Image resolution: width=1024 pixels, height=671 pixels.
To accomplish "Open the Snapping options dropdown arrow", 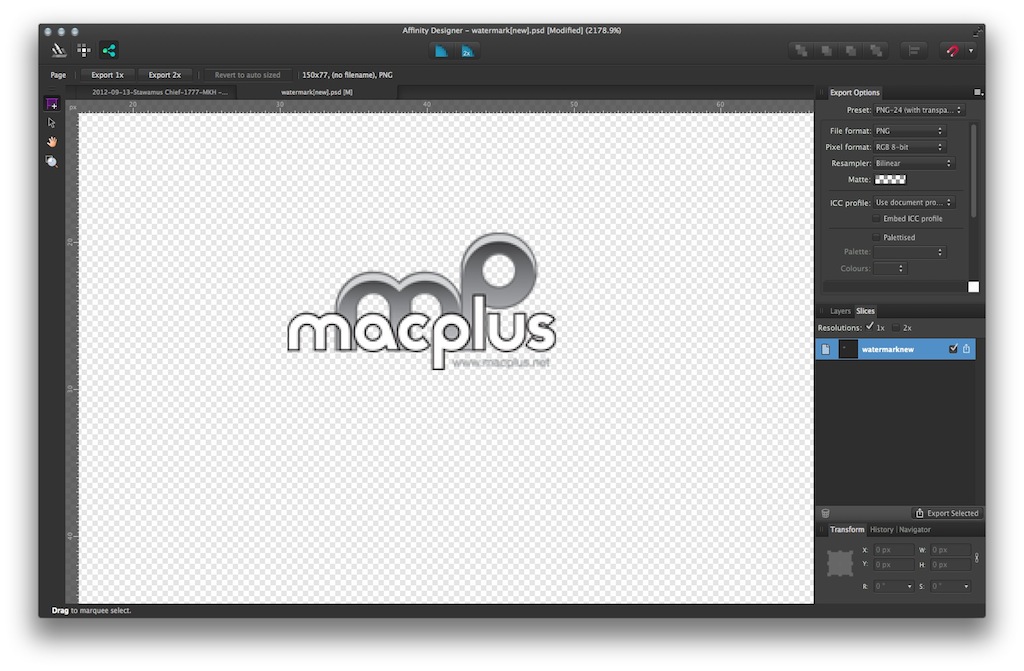I will pos(971,51).
